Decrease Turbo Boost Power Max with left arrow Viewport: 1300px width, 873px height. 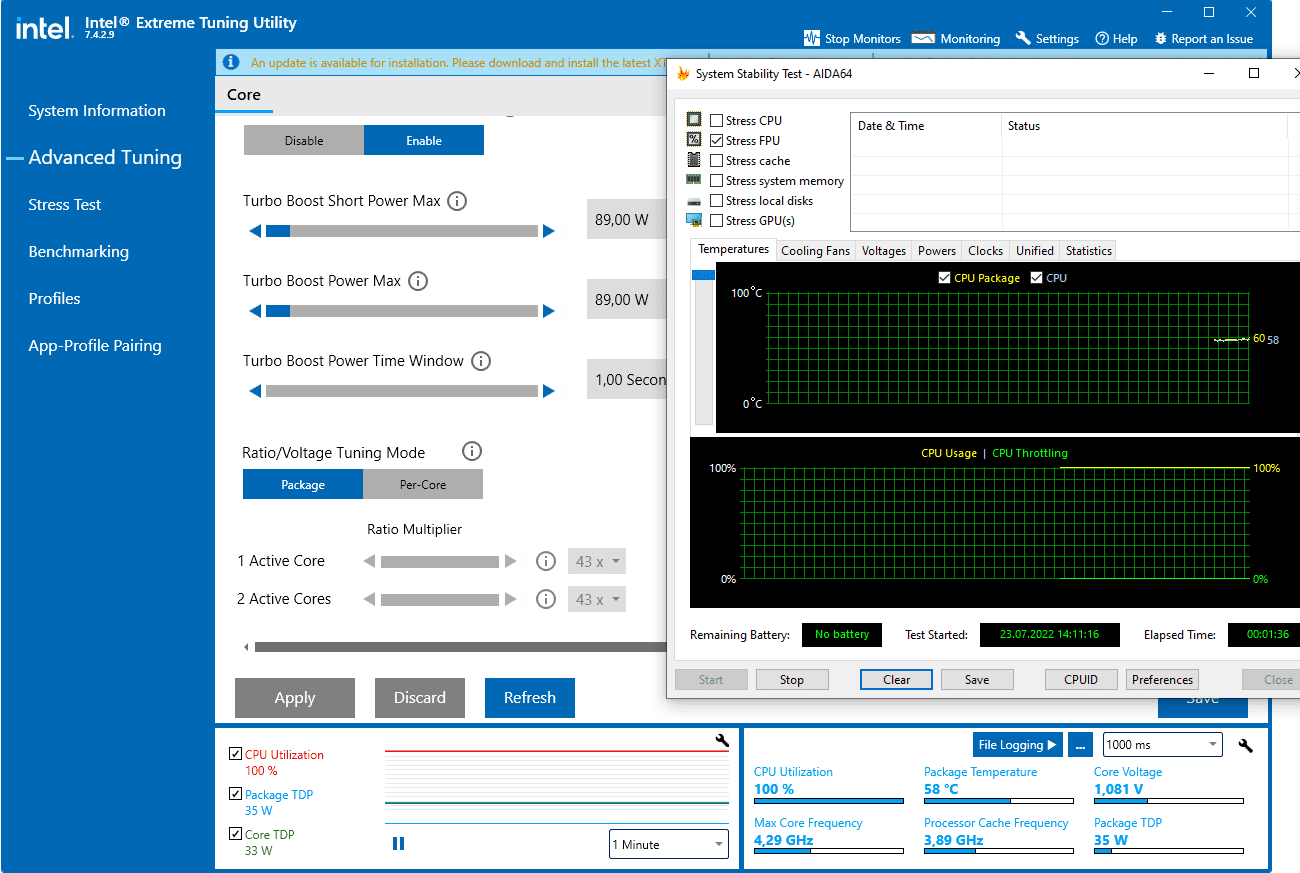point(255,311)
